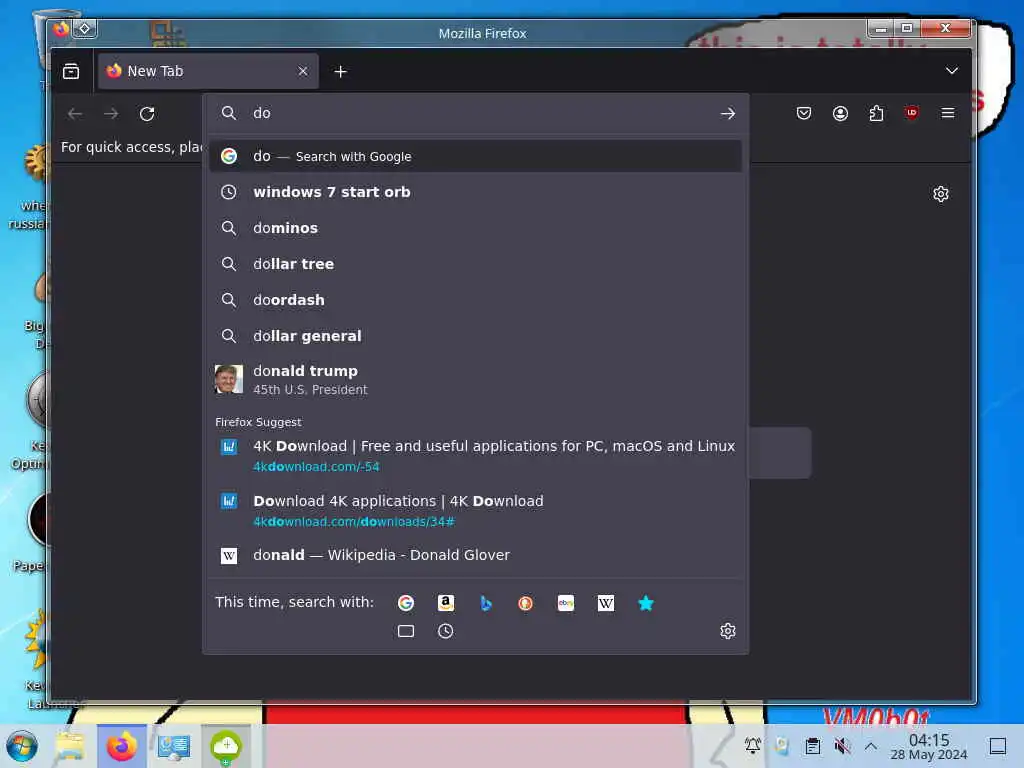Select 'windows 7 start orb' history suggestion
Screen dimensions: 1024x768
pyautogui.click(x=475, y=192)
